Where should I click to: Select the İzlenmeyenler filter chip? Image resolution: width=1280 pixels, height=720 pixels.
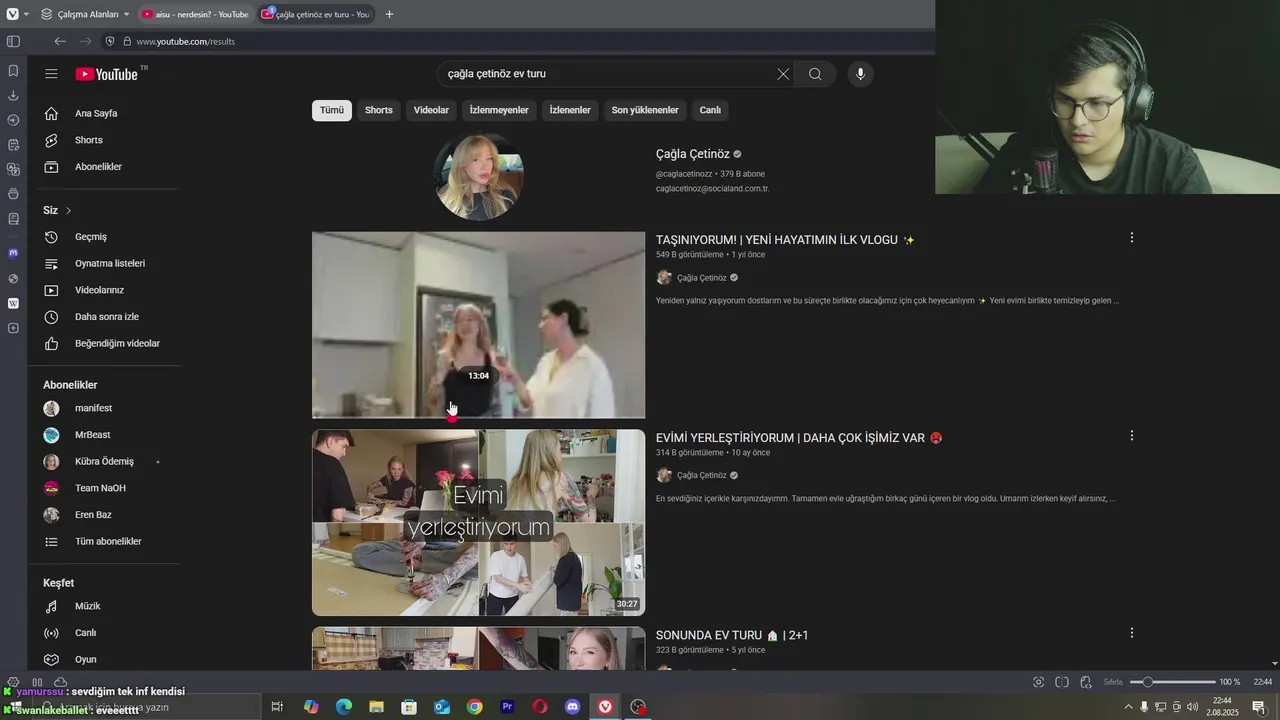pyautogui.click(x=499, y=110)
